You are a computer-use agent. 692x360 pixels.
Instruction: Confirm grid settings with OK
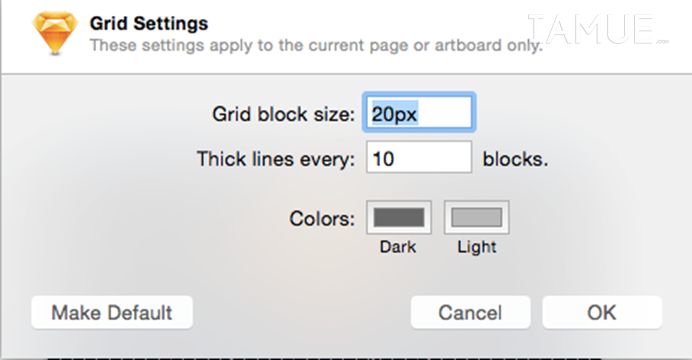(602, 312)
